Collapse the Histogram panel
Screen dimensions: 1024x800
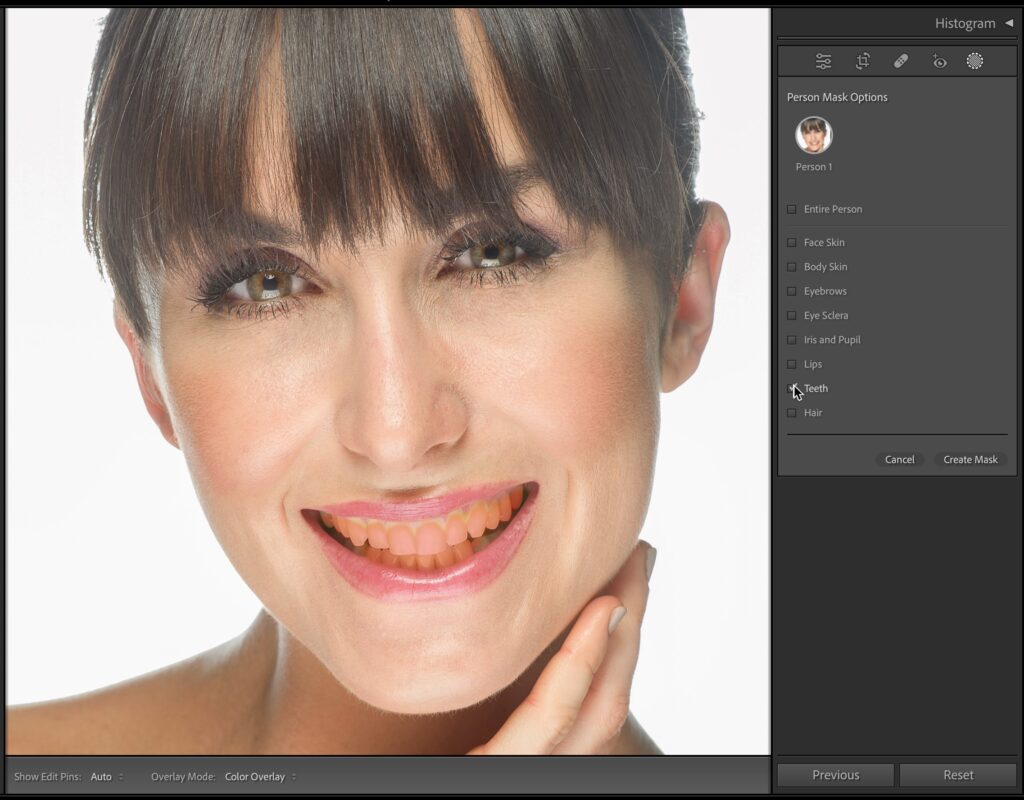[1008, 23]
